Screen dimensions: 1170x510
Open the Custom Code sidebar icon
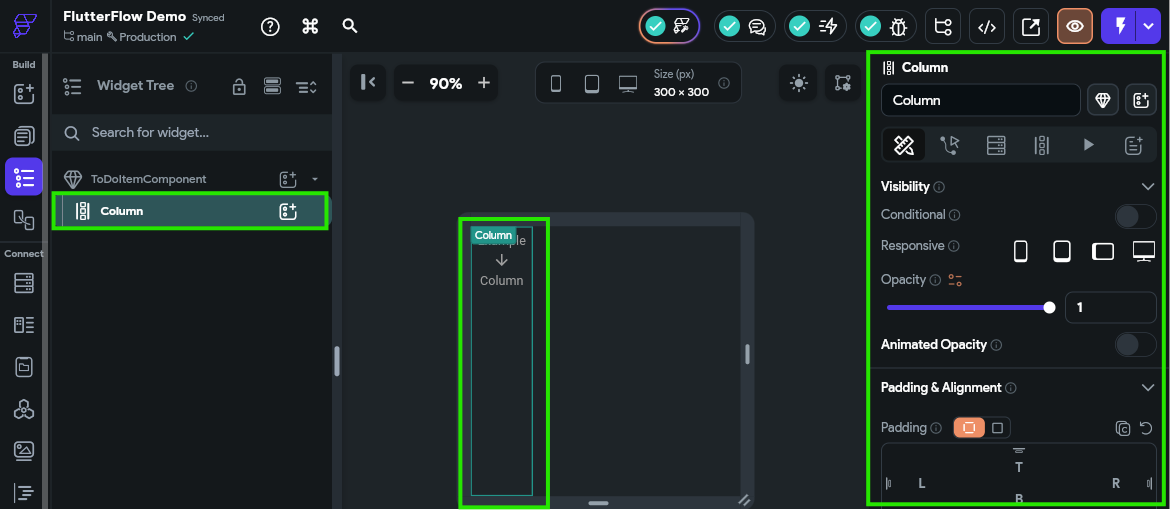pyautogui.click(x=24, y=492)
